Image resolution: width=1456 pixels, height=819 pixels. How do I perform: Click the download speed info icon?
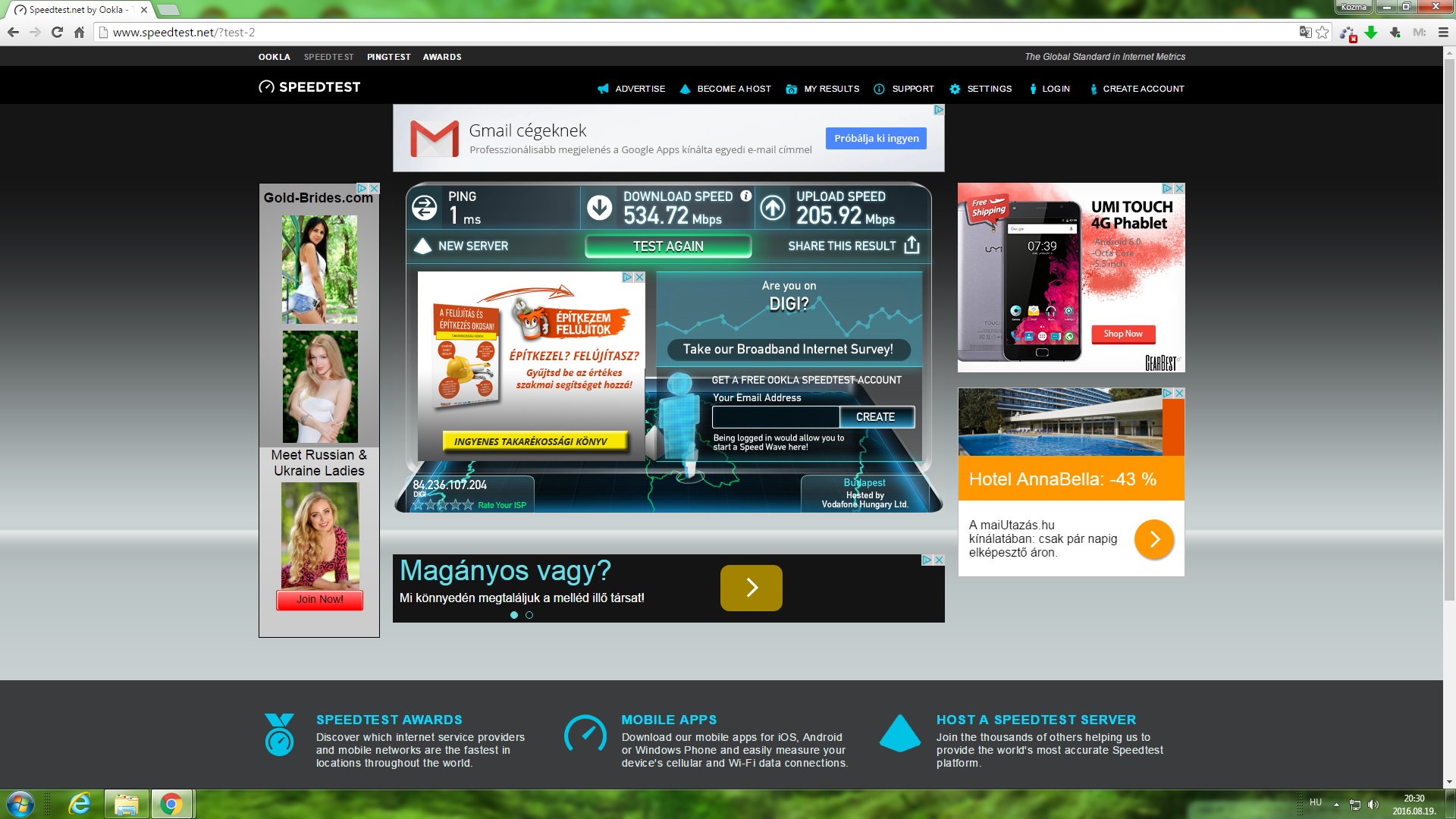click(x=745, y=196)
